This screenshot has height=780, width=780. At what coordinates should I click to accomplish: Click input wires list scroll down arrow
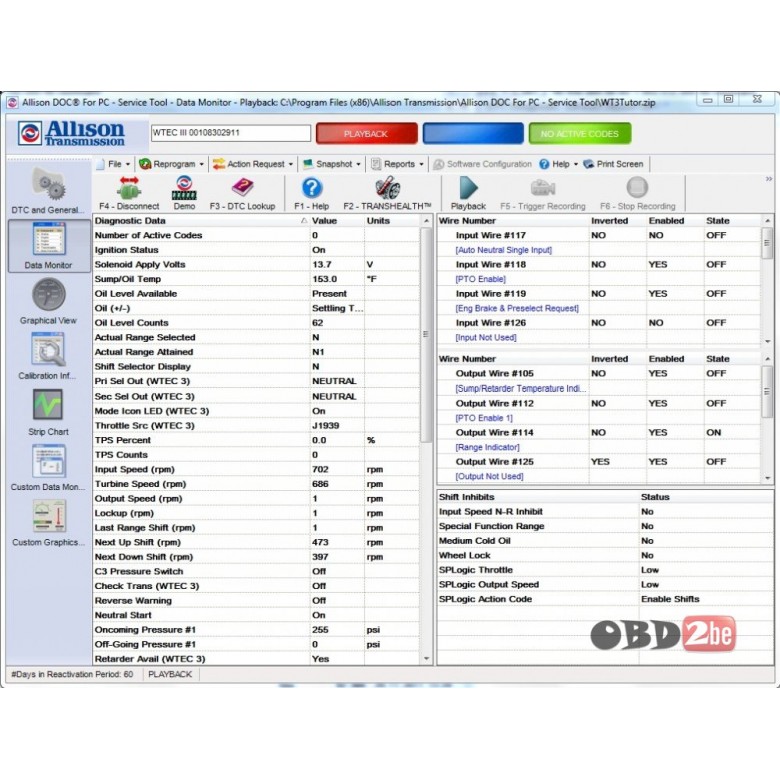[768, 341]
